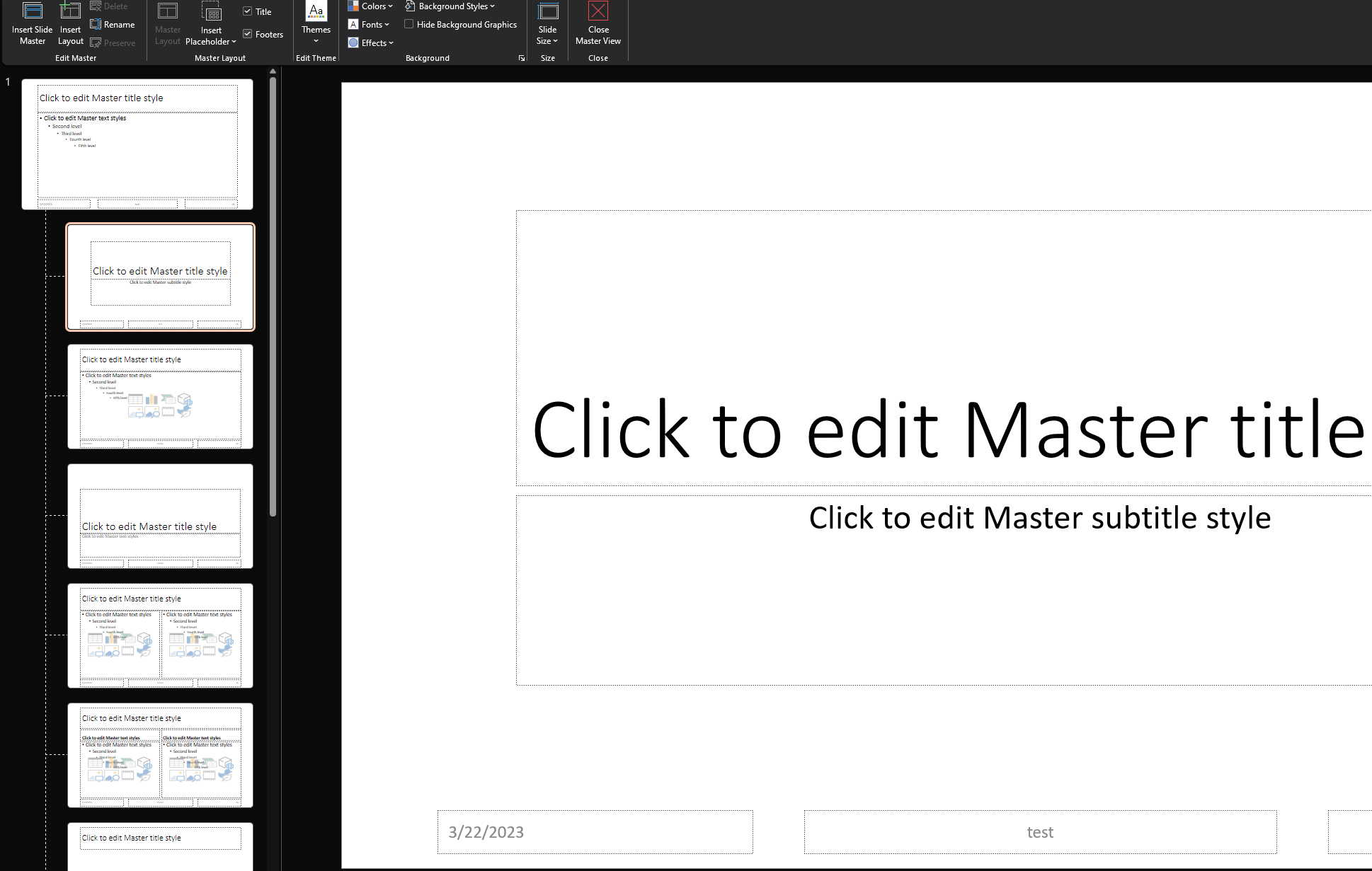
Task: Select the Two Content layout thumbnail
Action: click(161, 636)
